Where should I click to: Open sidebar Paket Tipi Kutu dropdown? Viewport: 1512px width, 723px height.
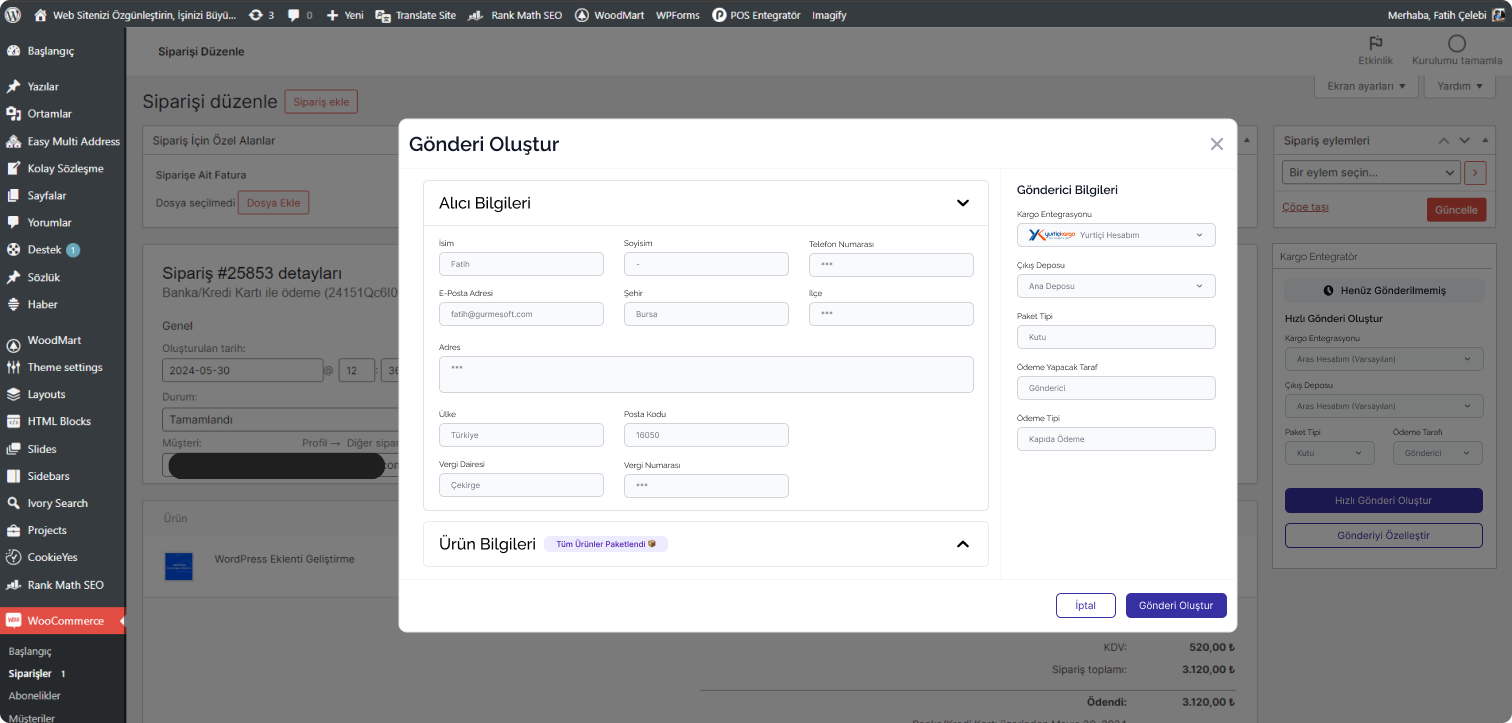pyautogui.click(x=1330, y=453)
